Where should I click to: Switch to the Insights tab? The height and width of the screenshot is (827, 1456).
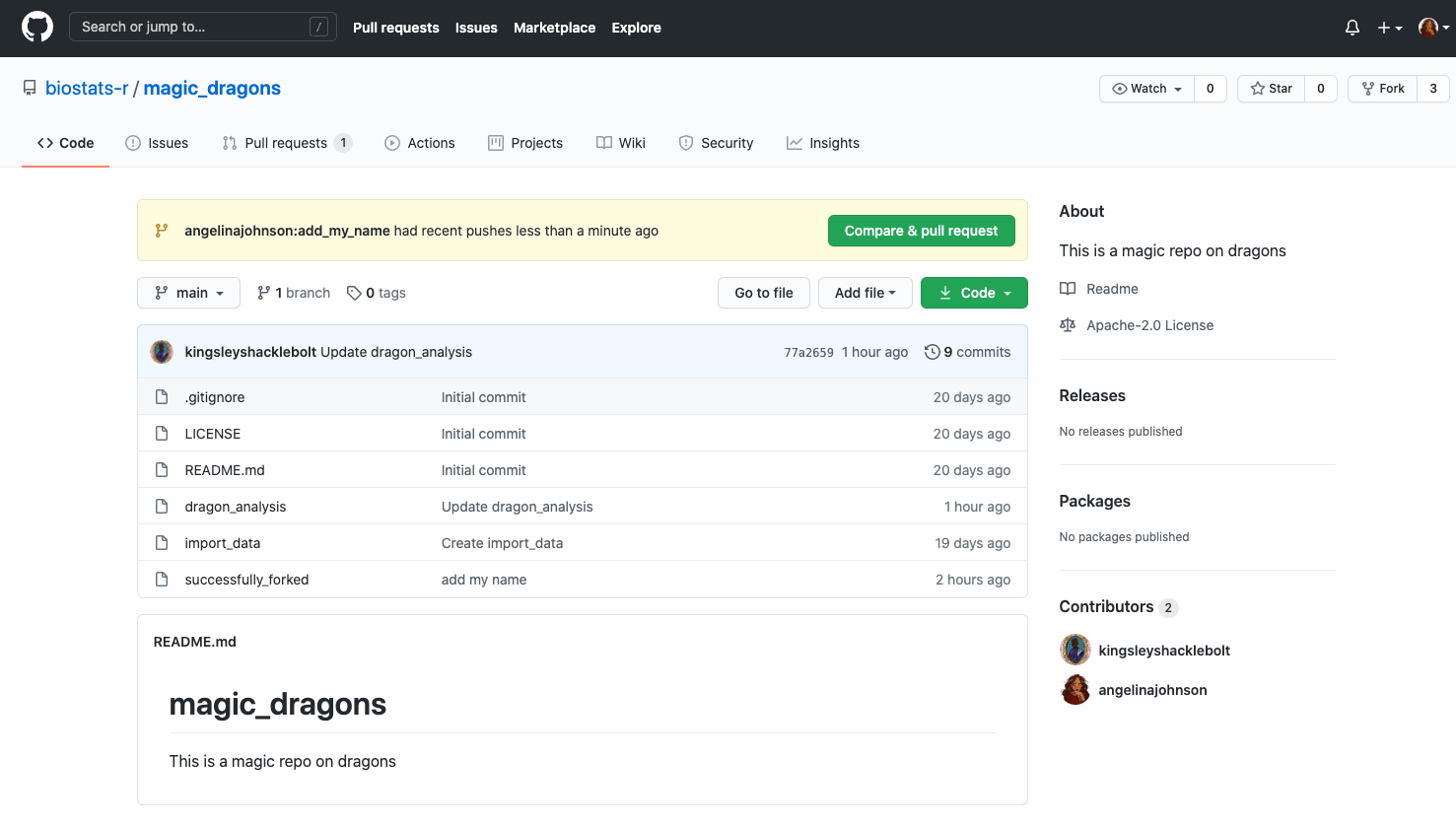click(823, 143)
